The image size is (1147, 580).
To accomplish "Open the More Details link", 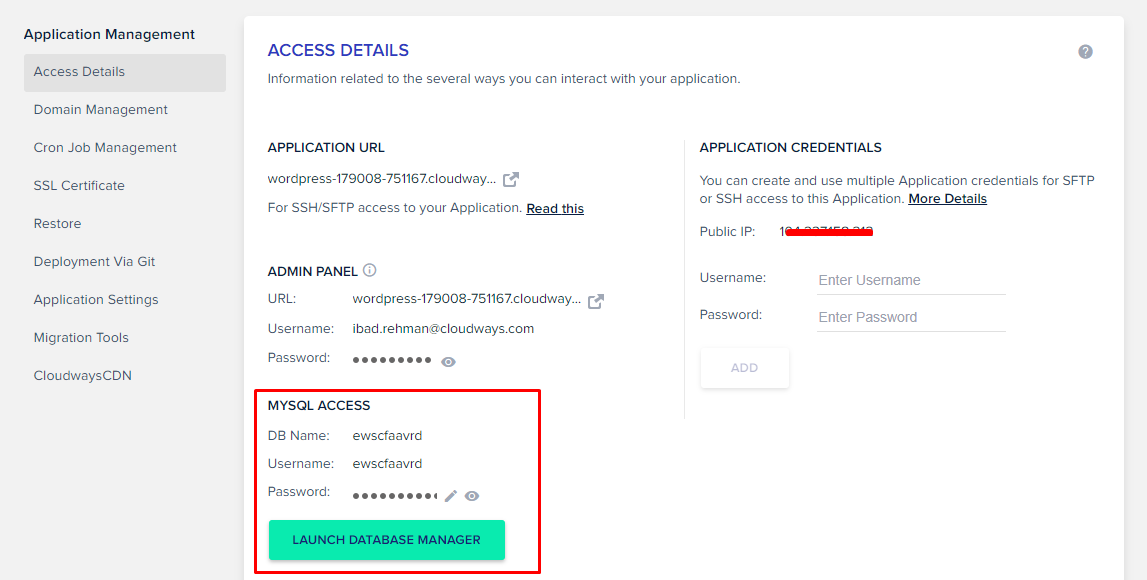I will [947, 198].
